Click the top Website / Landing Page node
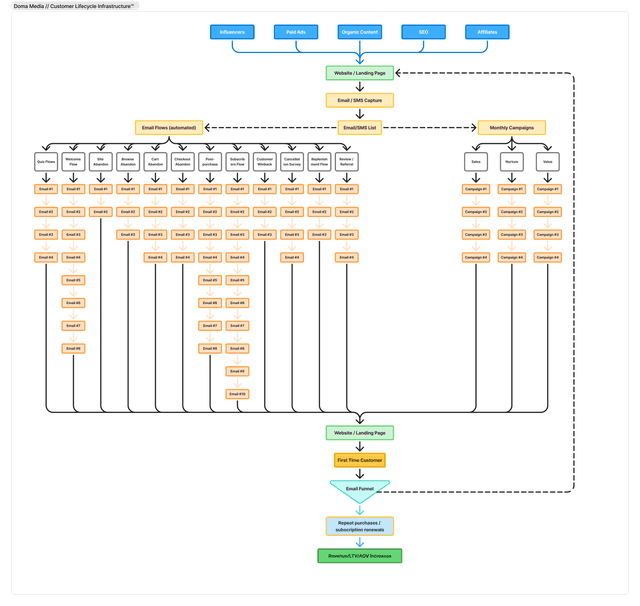 pos(360,73)
